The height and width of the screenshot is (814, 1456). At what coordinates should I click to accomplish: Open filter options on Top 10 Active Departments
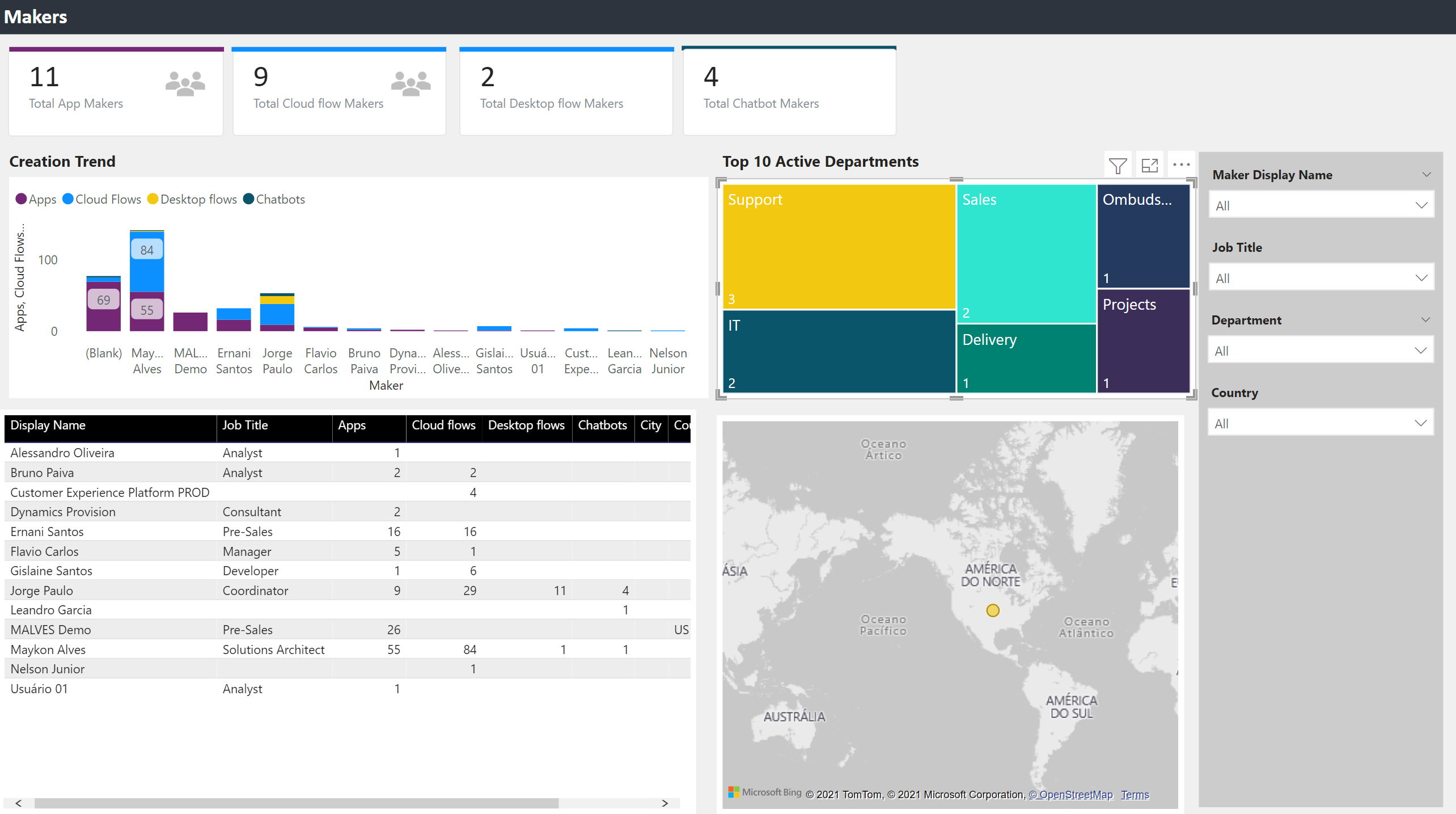pyautogui.click(x=1118, y=165)
